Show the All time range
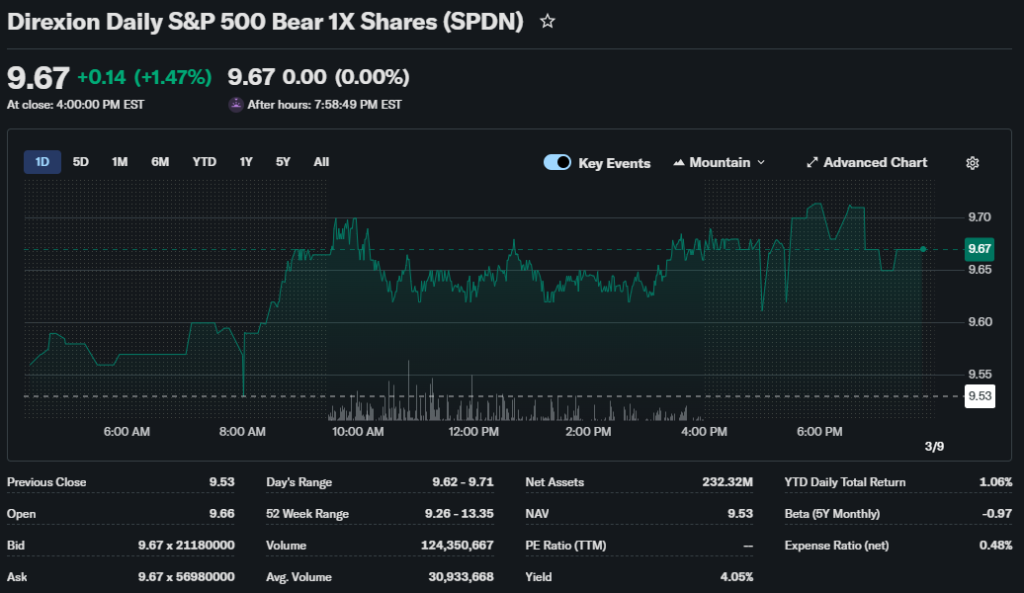 [321, 162]
